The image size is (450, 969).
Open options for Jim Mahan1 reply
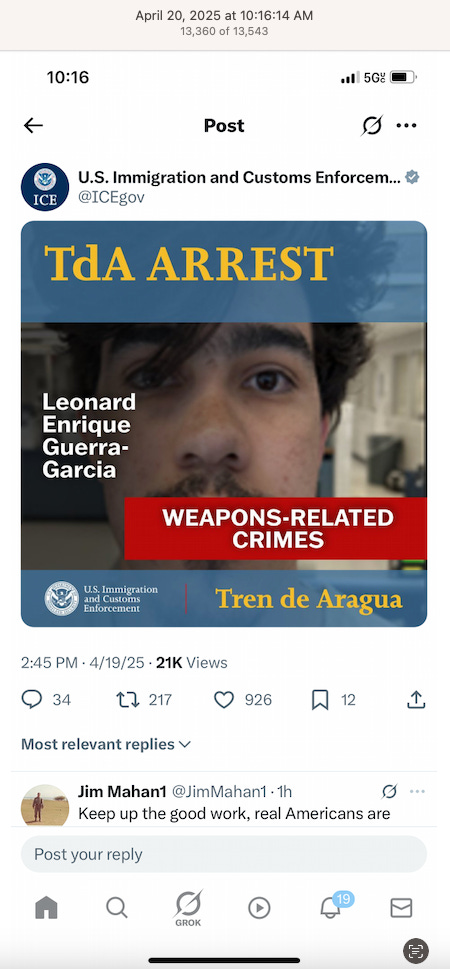pos(417,791)
